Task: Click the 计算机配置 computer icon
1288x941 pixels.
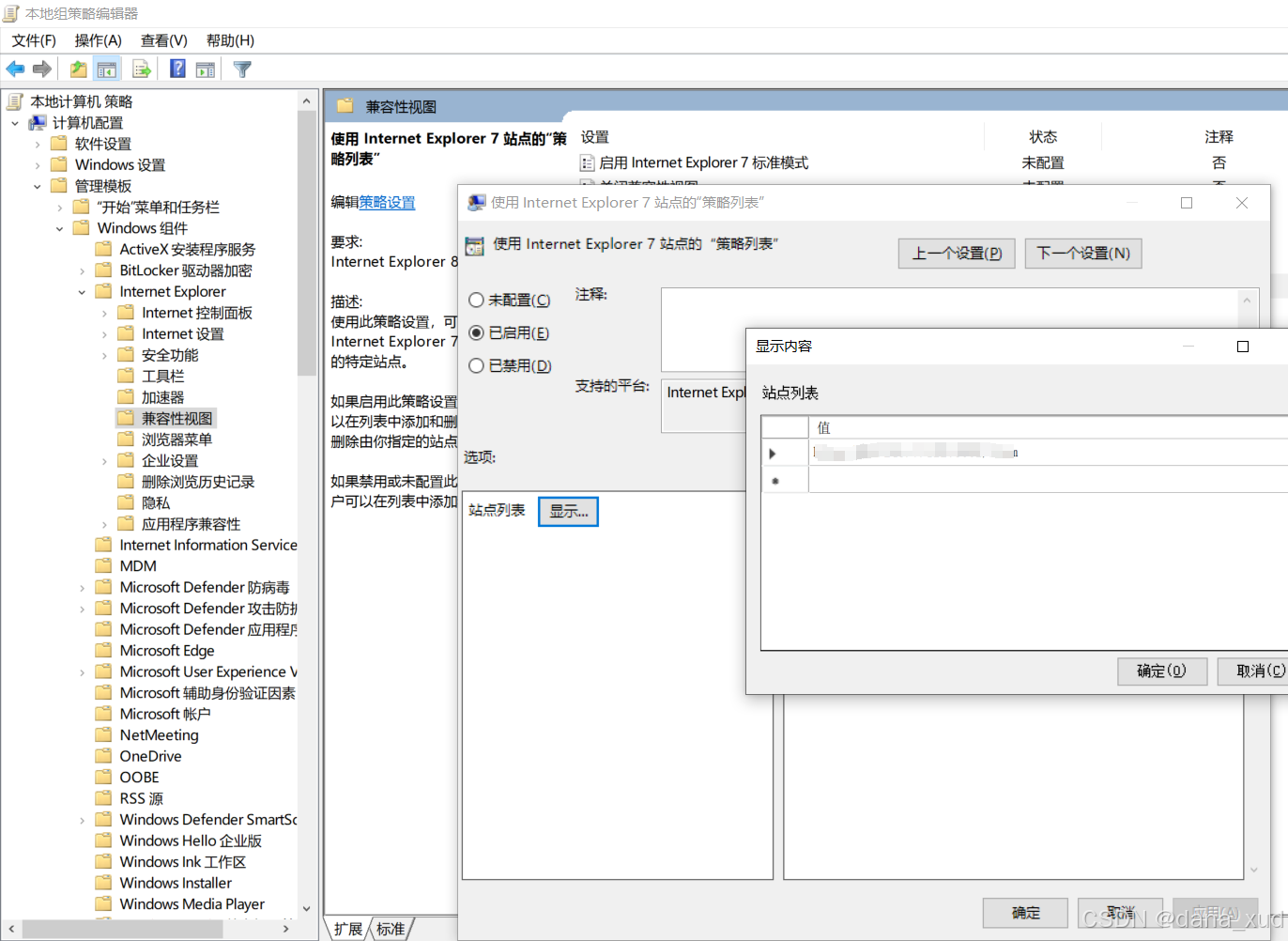Action: coord(38,123)
